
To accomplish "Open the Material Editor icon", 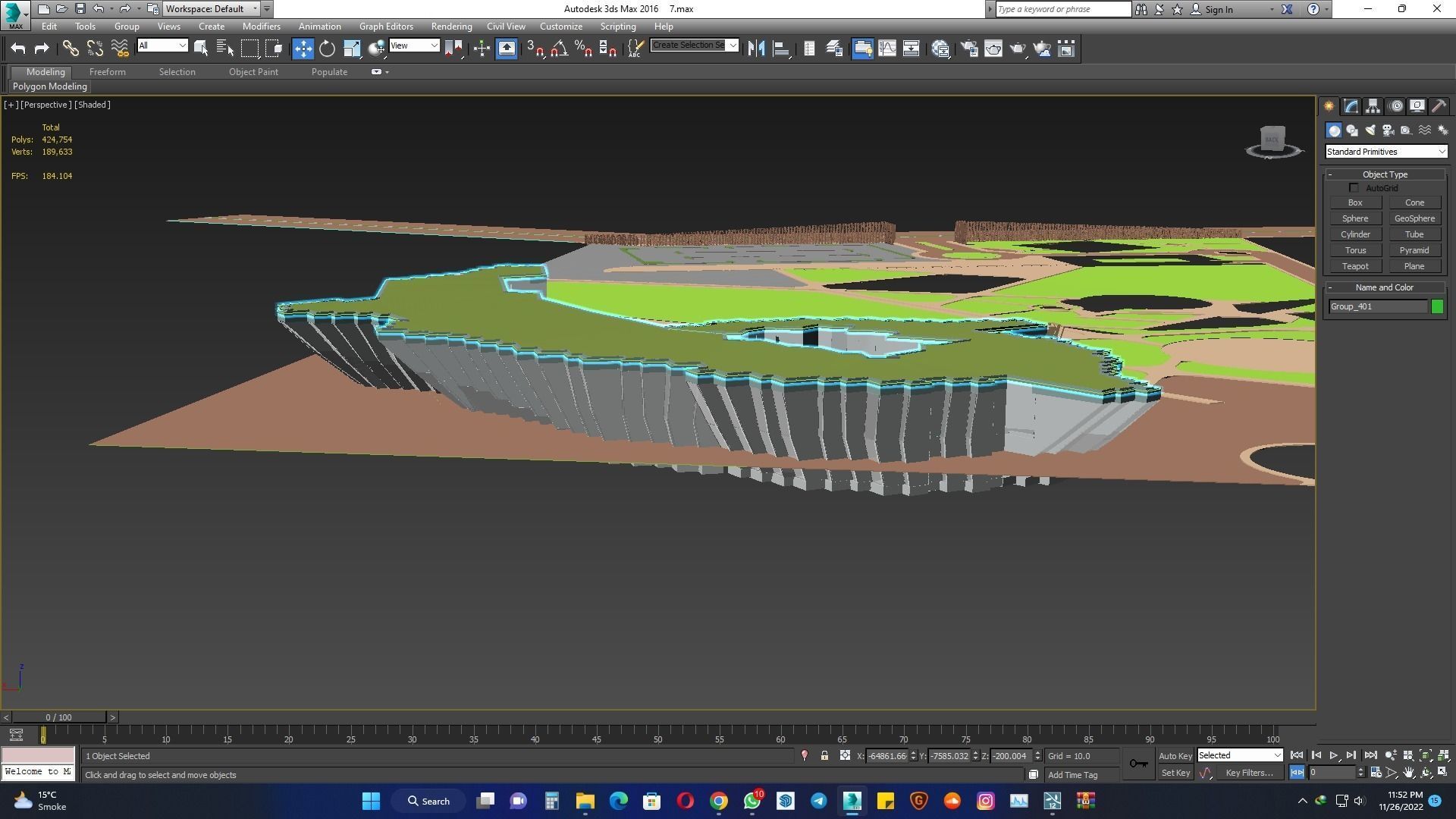I will 940,49.
